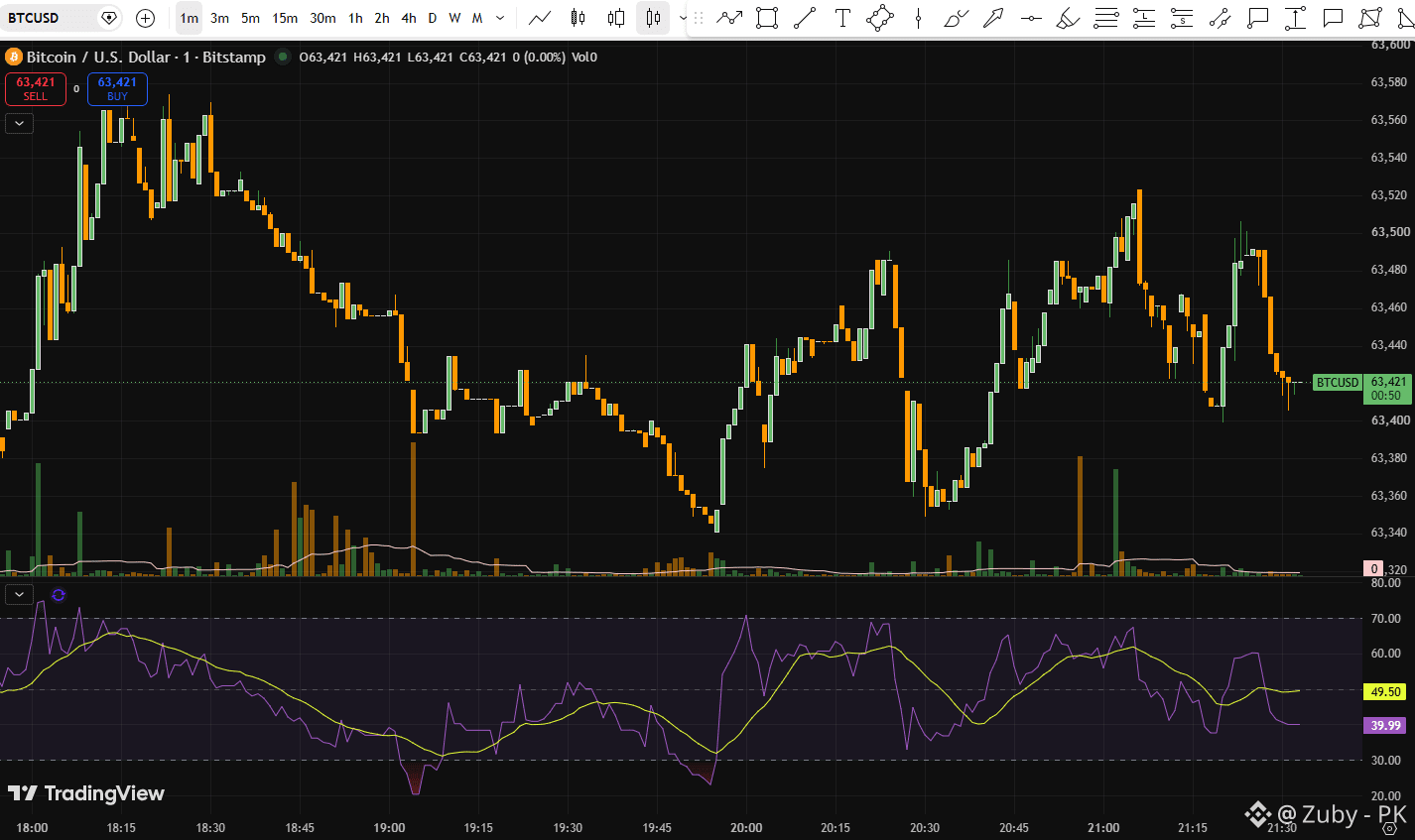Switch to line chart type
This screenshot has width=1415, height=840.
click(x=540, y=18)
